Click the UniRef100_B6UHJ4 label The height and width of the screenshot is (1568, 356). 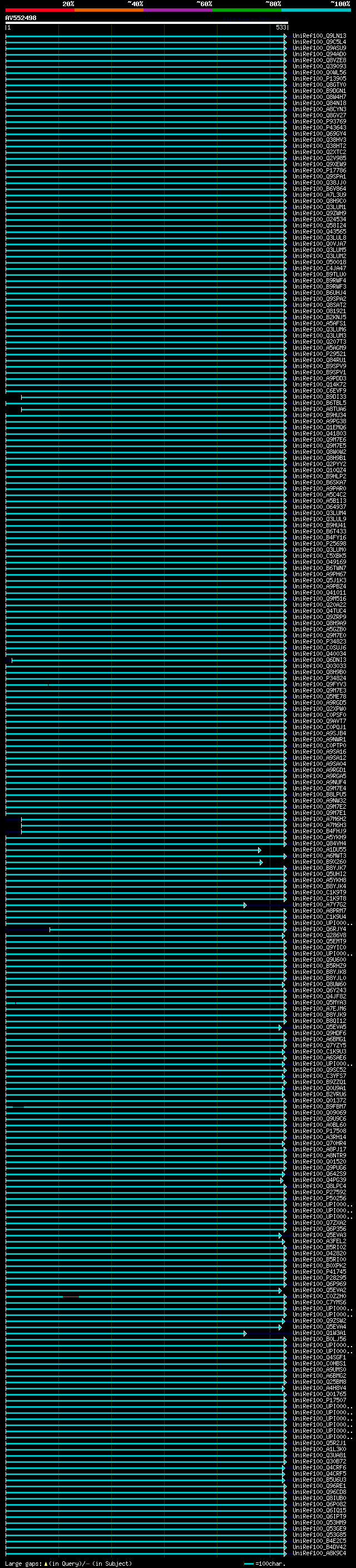[x=319, y=293]
